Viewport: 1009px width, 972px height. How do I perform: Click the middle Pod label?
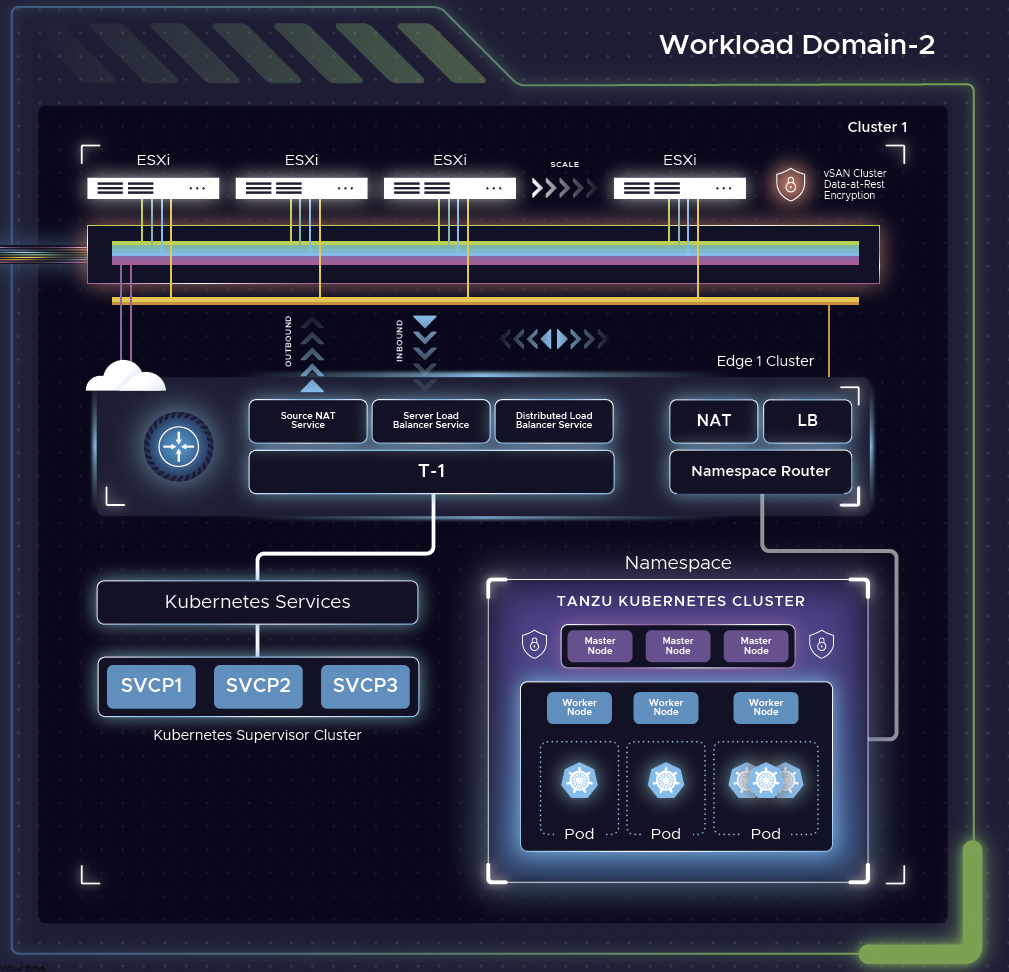click(x=665, y=834)
